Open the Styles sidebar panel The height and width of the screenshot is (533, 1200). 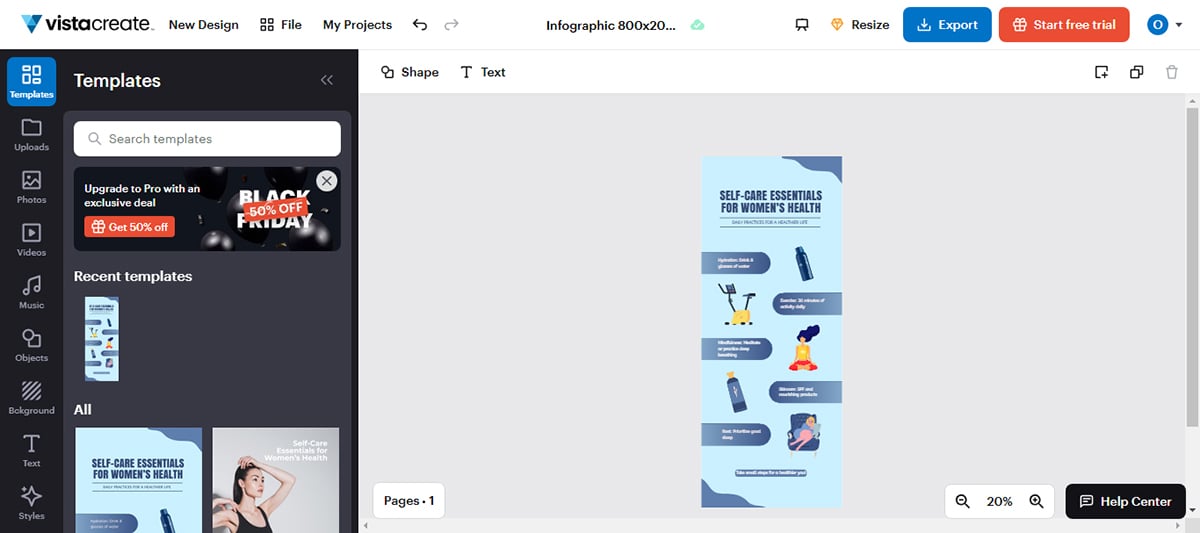31,503
